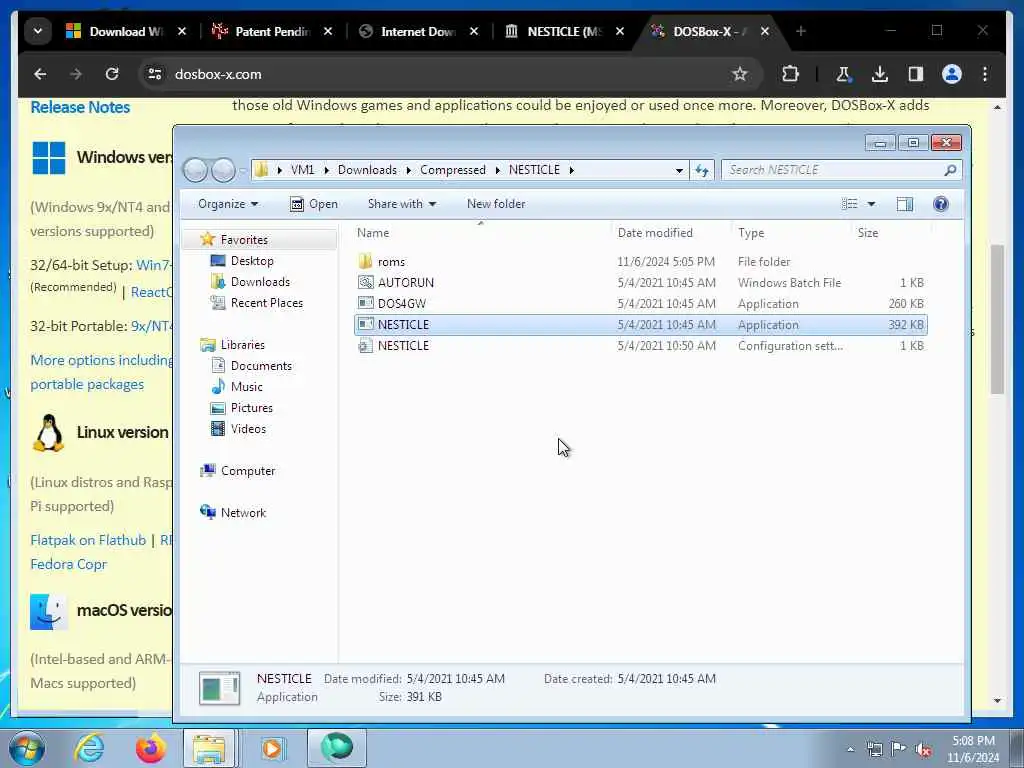
Task: Click the Chrome address bar URL
Action: [218, 74]
